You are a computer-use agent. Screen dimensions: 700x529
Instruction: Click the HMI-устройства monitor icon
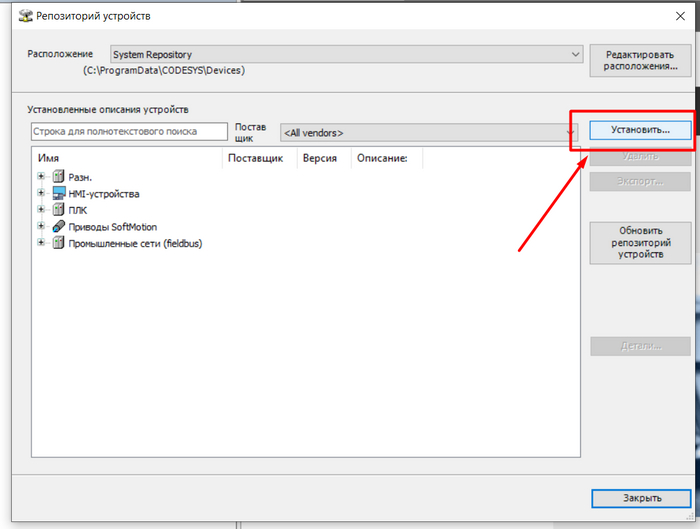(x=58, y=193)
